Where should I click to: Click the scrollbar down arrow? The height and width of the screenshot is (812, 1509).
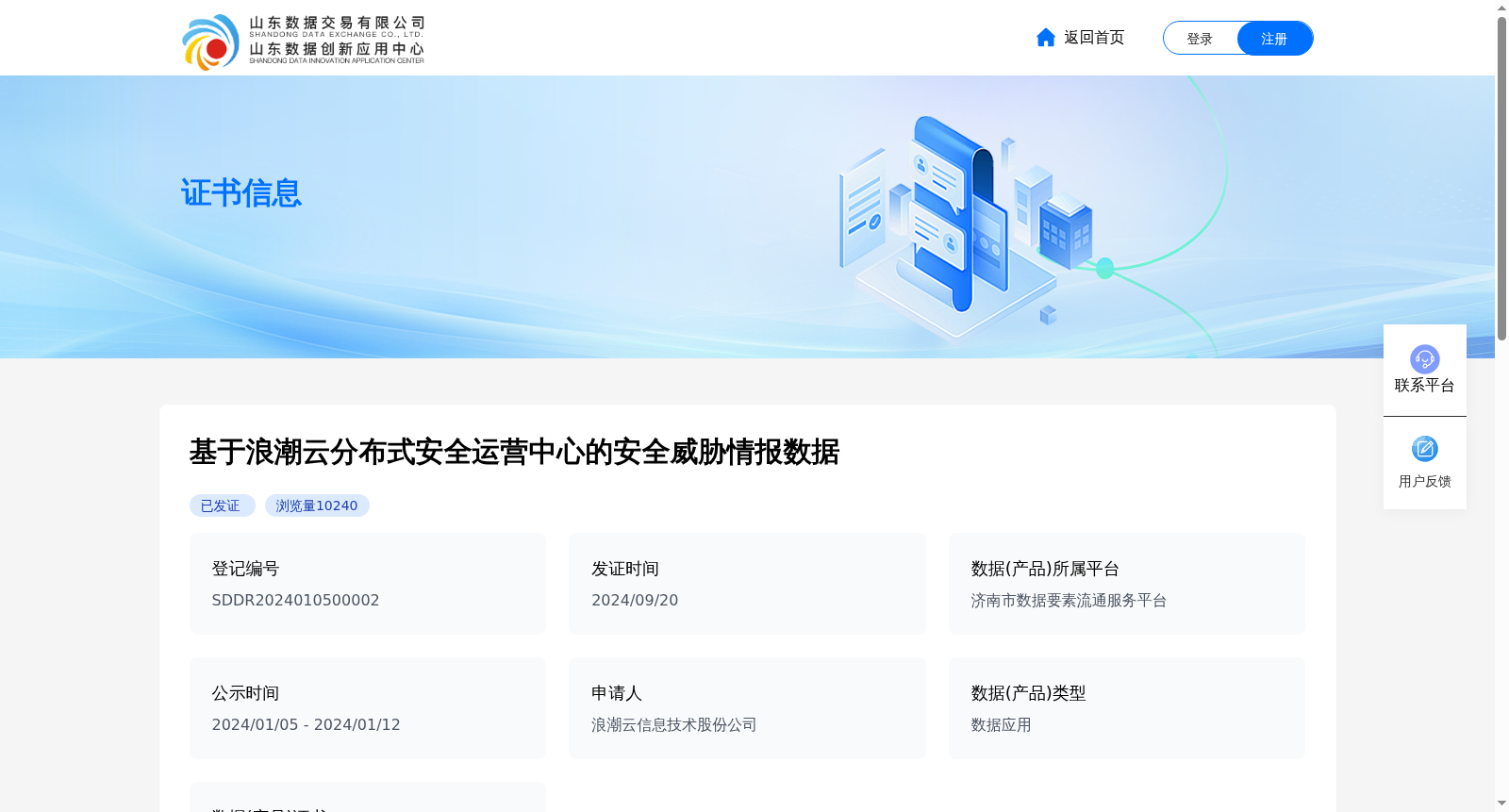1501,804
